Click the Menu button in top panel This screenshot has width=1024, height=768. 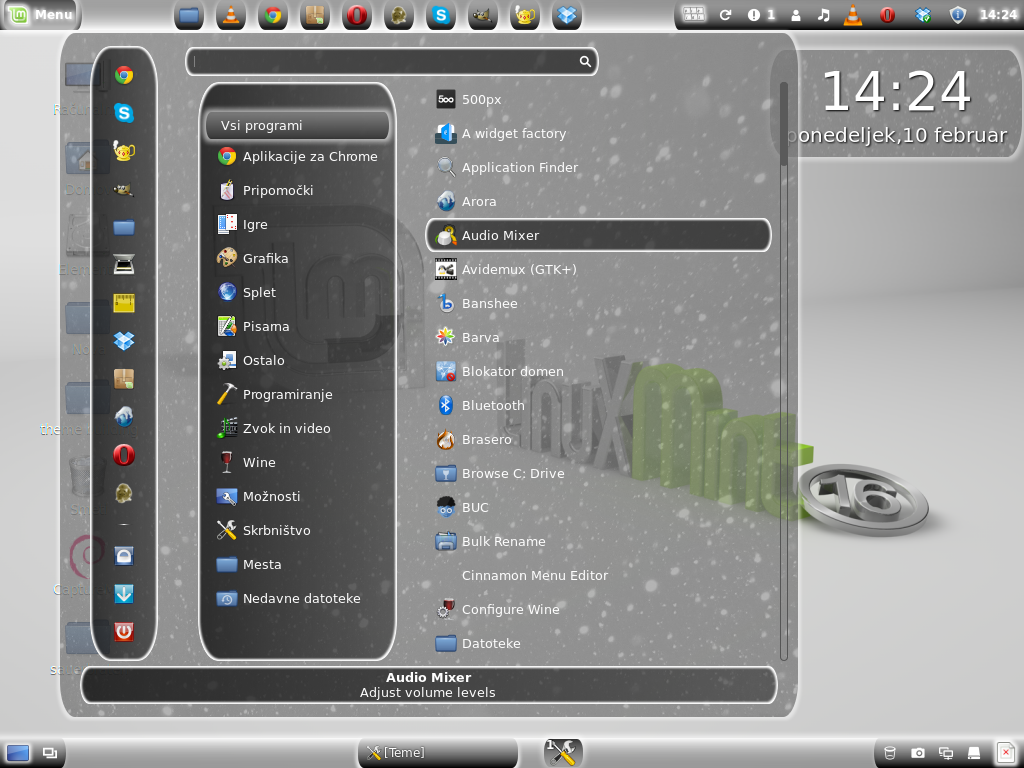40,14
